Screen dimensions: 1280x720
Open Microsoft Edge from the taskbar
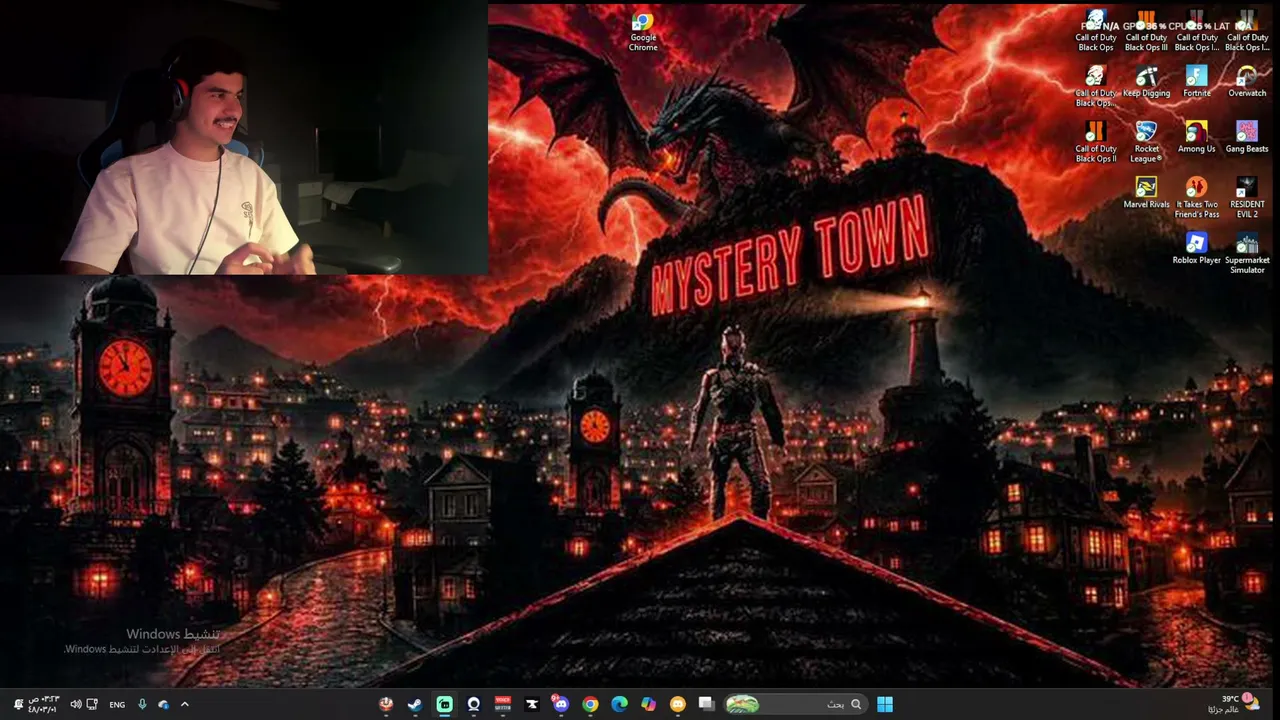619,704
